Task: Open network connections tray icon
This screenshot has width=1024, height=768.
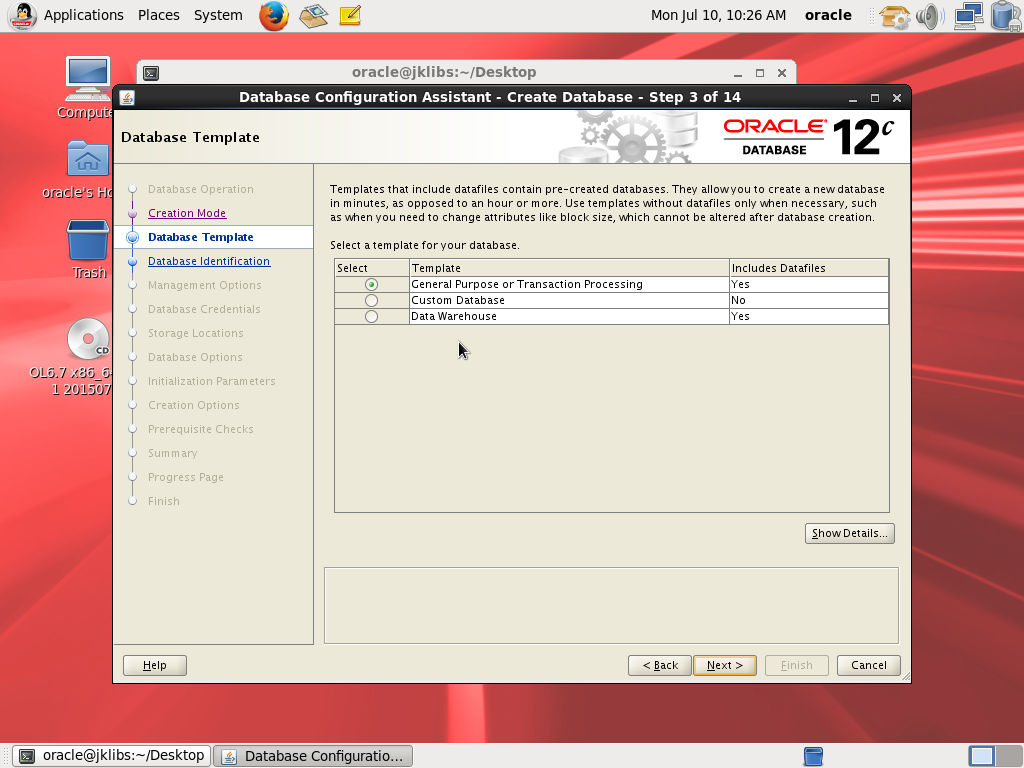Action: [x=967, y=16]
